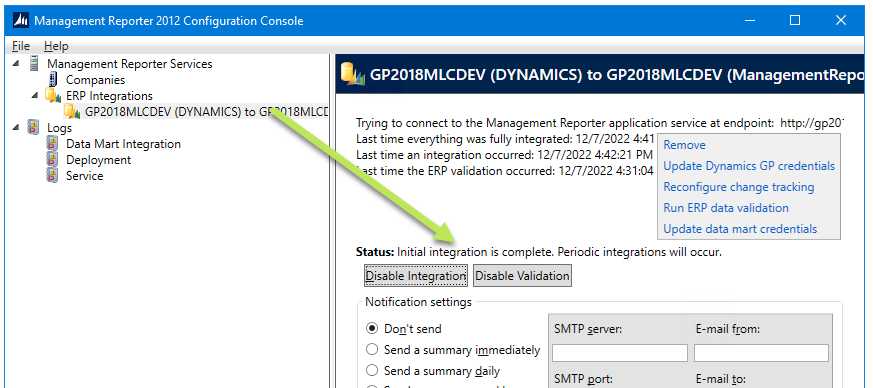Maximize the Configuration Console window

(x=795, y=21)
